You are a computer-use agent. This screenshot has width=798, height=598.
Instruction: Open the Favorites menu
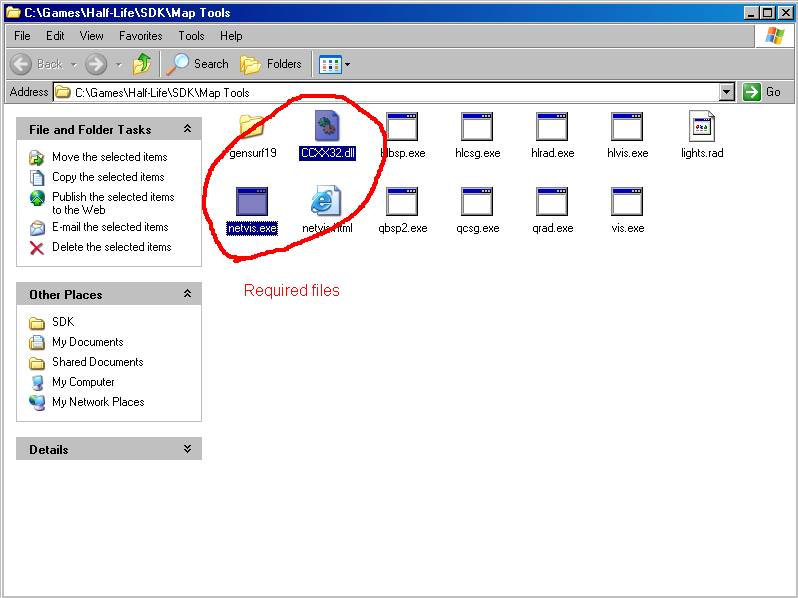[140, 36]
